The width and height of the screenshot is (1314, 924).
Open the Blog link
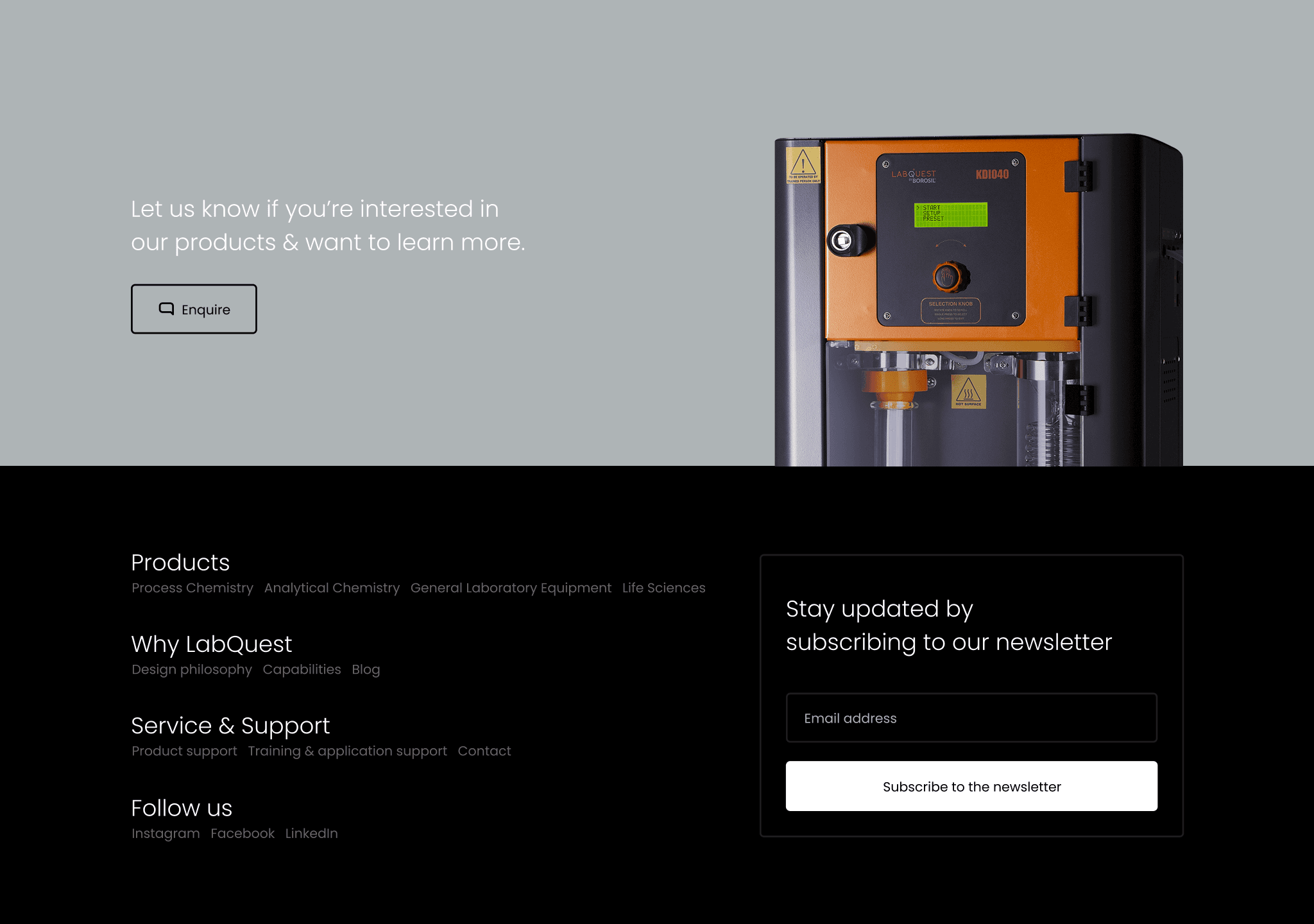(x=366, y=669)
